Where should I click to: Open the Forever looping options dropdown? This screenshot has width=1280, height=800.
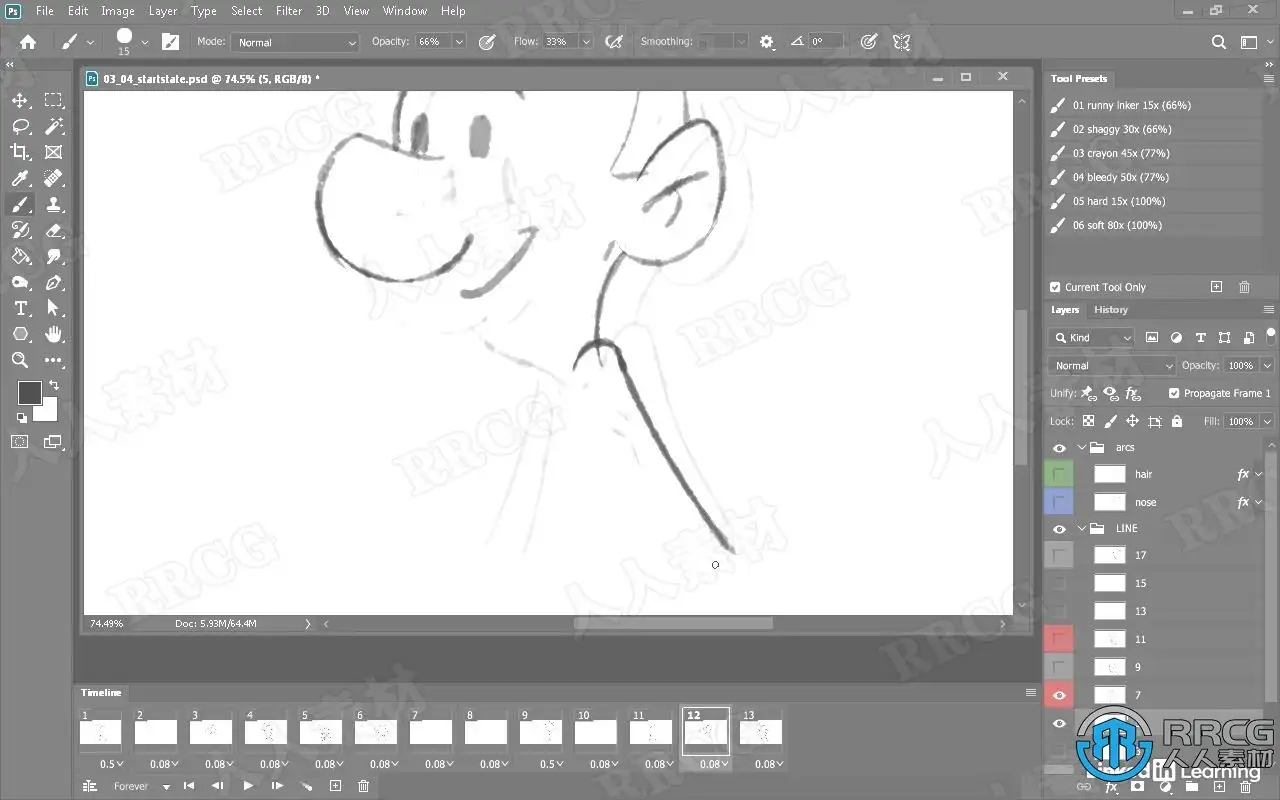[140, 786]
